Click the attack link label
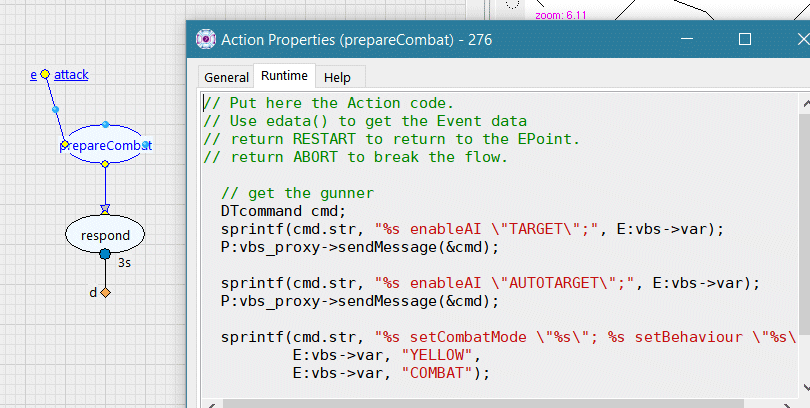810x408 pixels. tap(71, 75)
